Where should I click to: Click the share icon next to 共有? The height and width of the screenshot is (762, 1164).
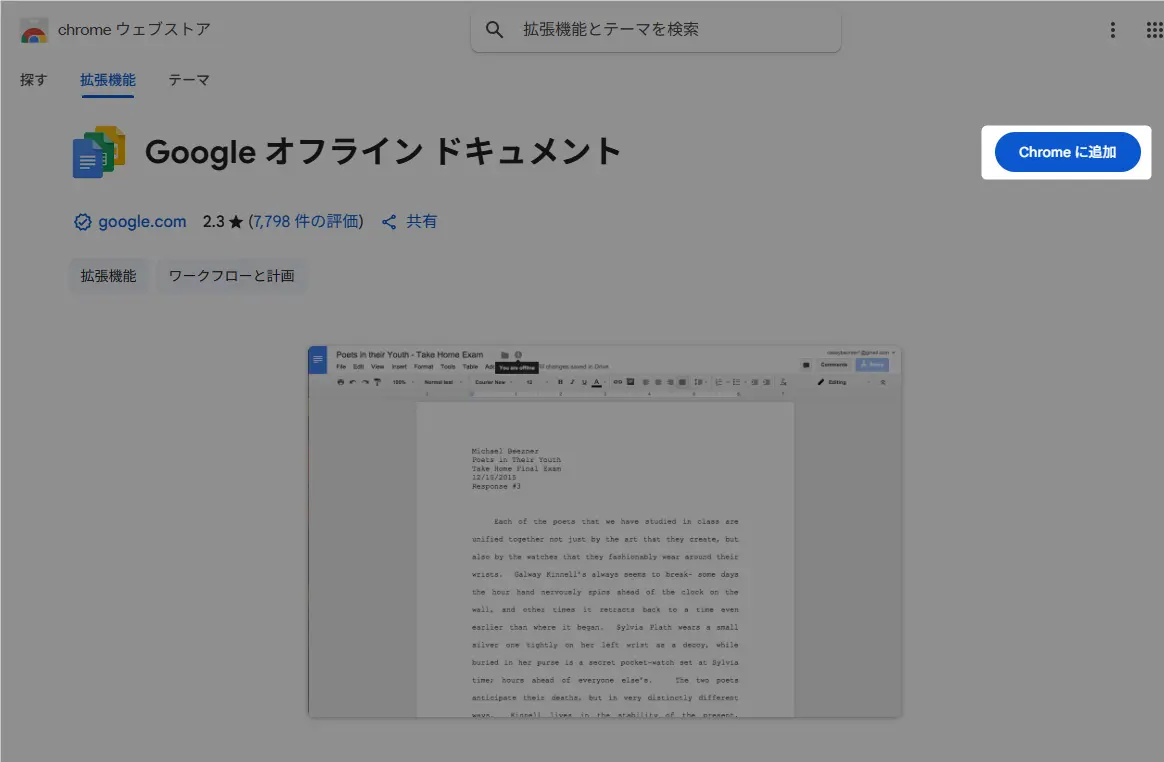[390, 222]
